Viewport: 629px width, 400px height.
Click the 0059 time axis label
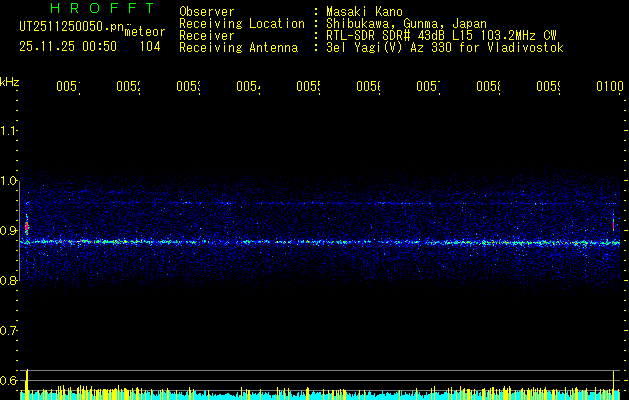click(548, 86)
